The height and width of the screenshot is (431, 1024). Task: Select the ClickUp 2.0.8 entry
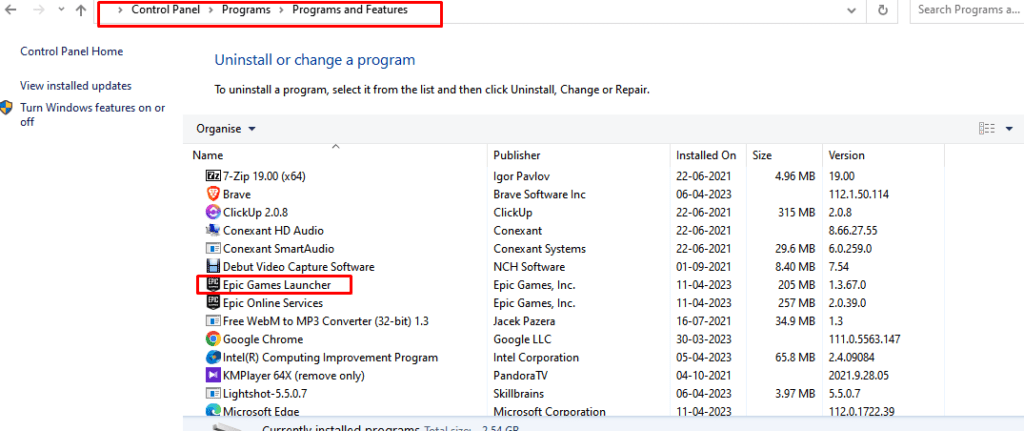point(255,212)
